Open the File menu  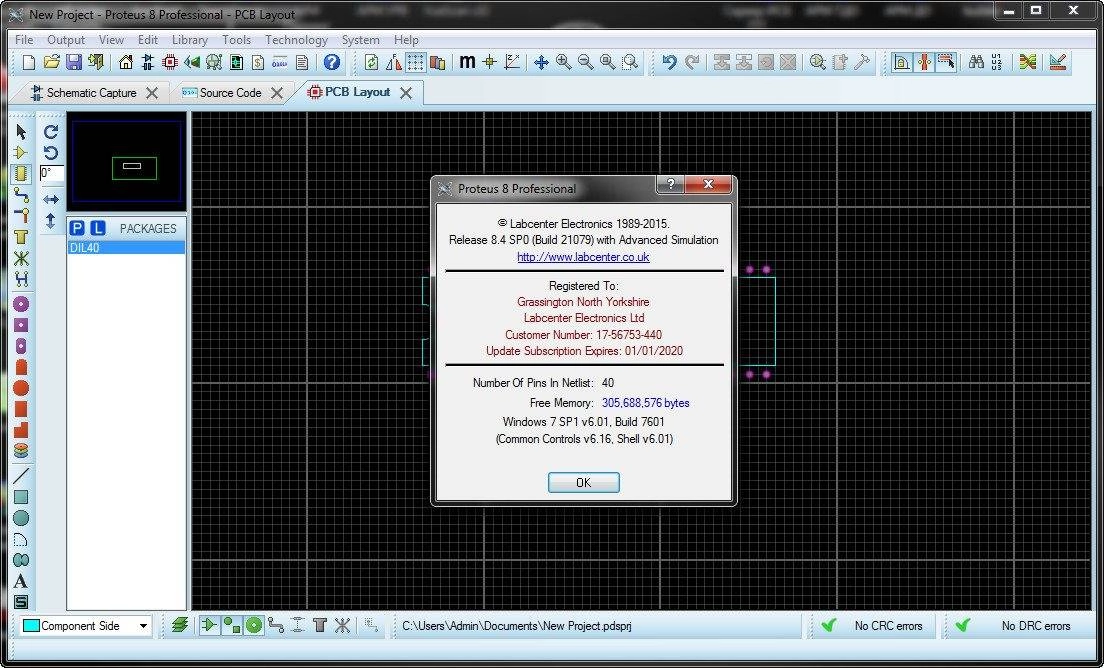[x=24, y=40]
